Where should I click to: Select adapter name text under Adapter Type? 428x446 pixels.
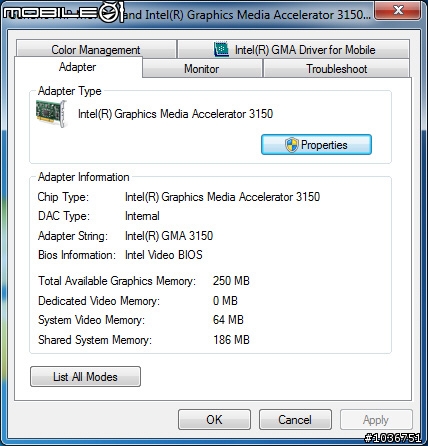coord(176,114)
